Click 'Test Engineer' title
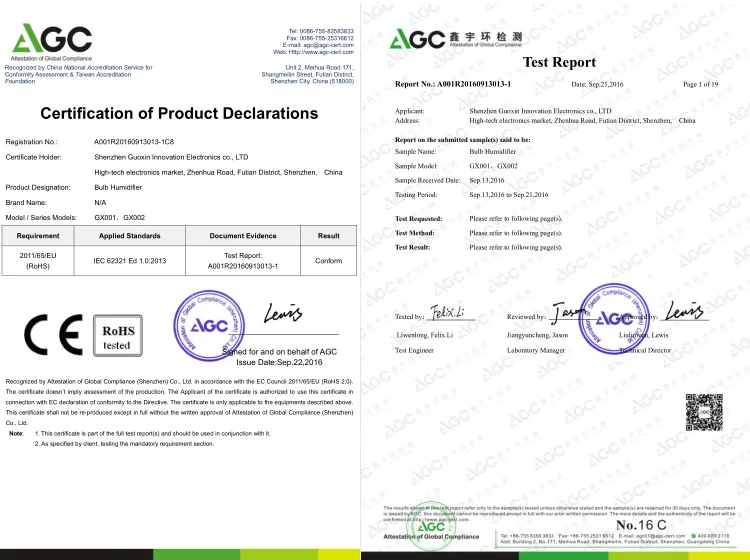Image resolution: width=750 pixels, height=560 pixels. pos(414,350)
